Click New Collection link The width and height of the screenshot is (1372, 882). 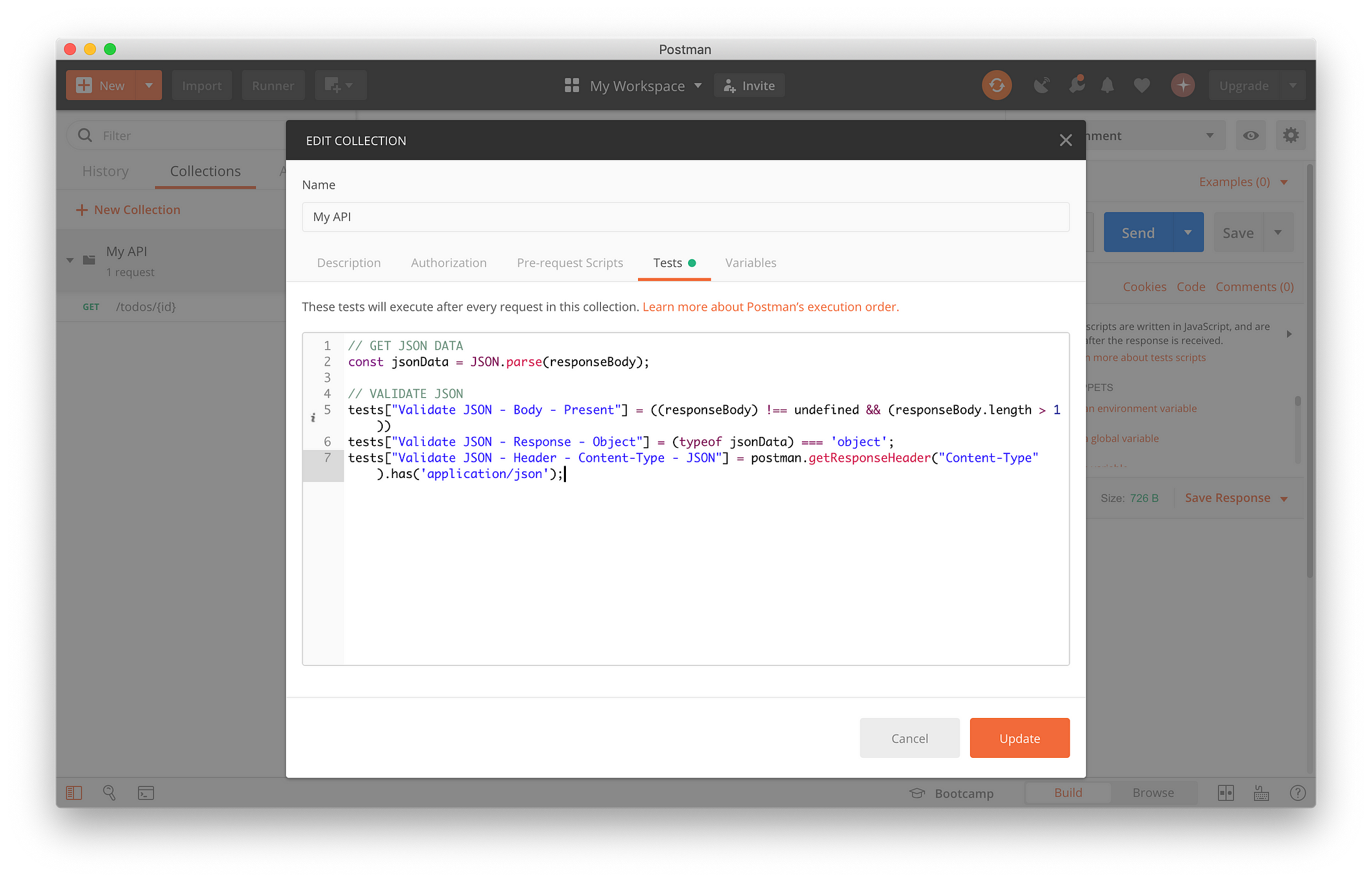[137, 210]
